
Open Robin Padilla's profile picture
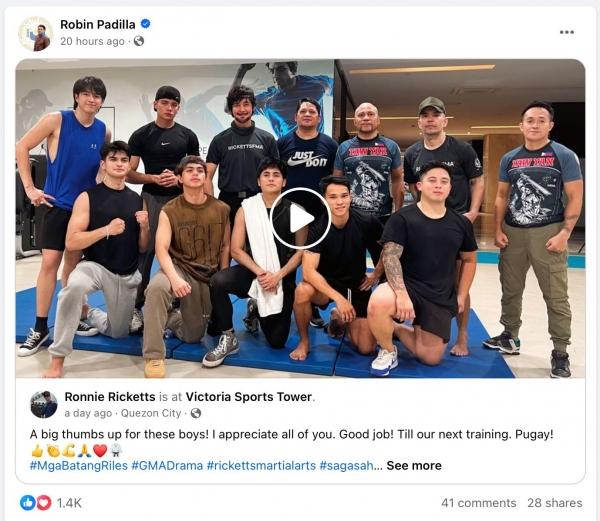[36, 33]
